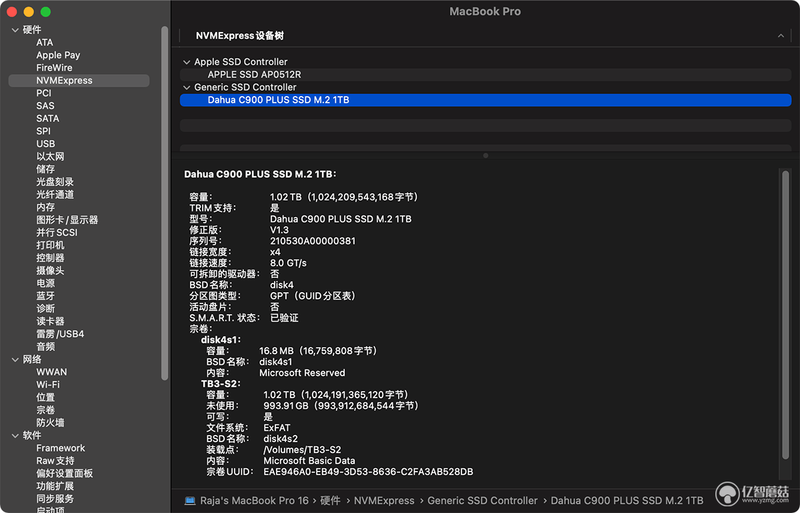800x513 pixels.
Task: Open 功能扩展 under 软件
Action: (x=55, y=486)
